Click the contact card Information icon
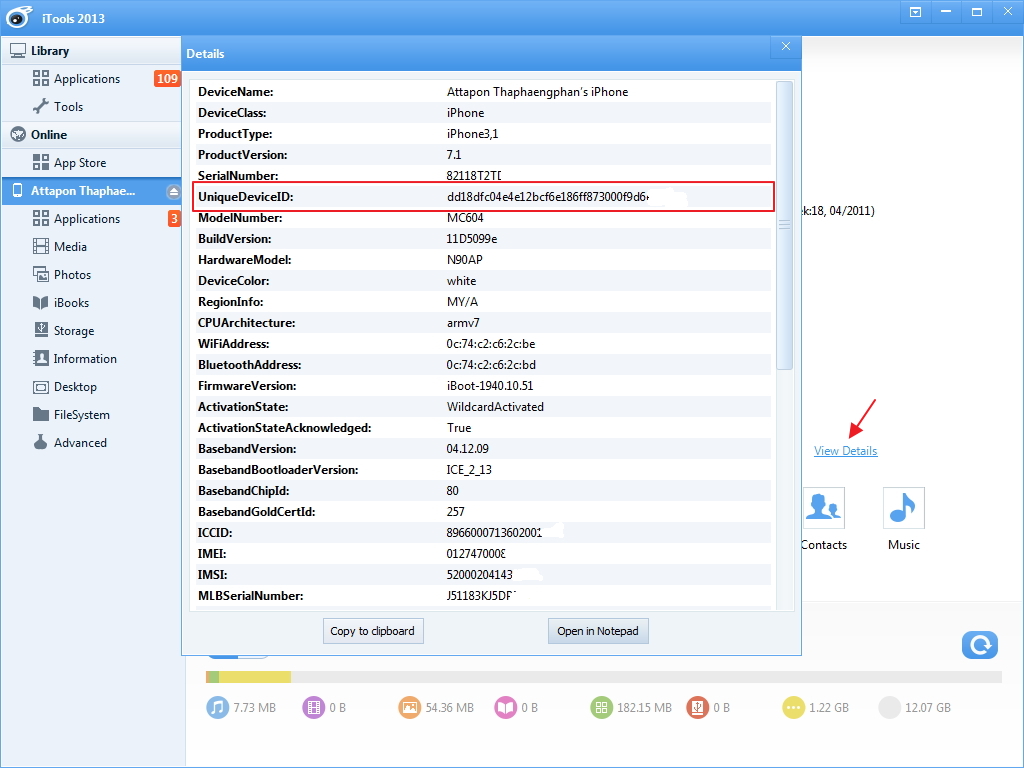The image size is (1024, 768). point(40,358)
